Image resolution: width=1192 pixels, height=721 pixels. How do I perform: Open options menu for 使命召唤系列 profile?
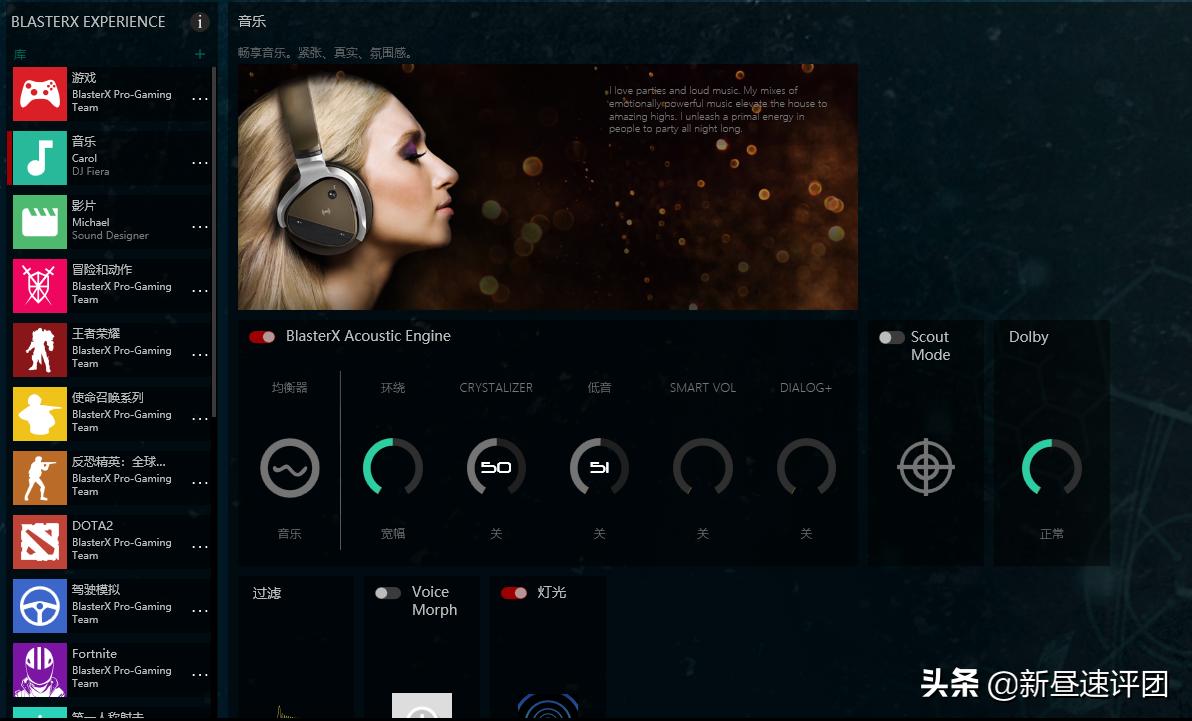click(200, 418)
